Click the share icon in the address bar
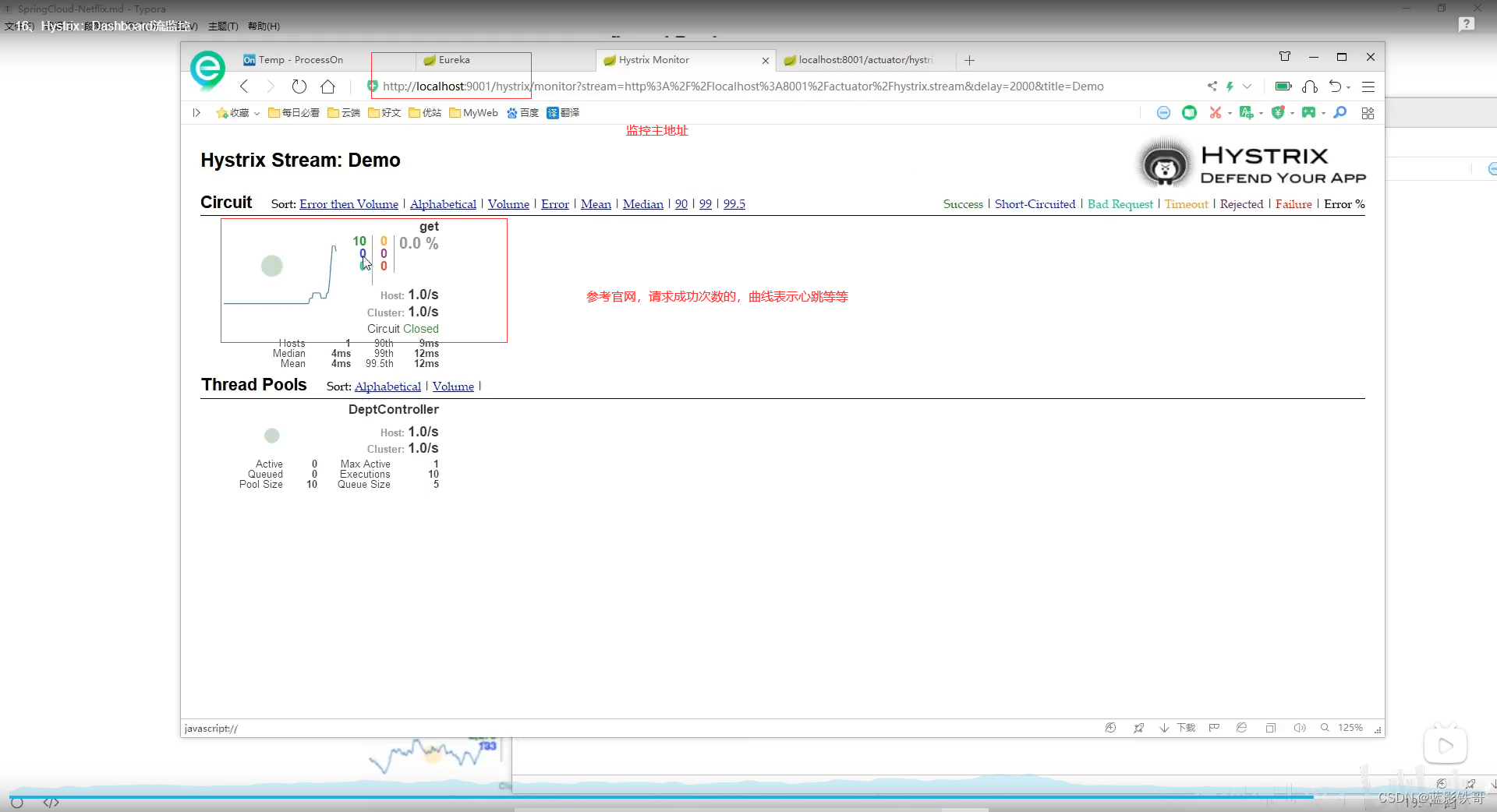The height and width of the screenshot is (812, 1497). [x=1212, y=86]
